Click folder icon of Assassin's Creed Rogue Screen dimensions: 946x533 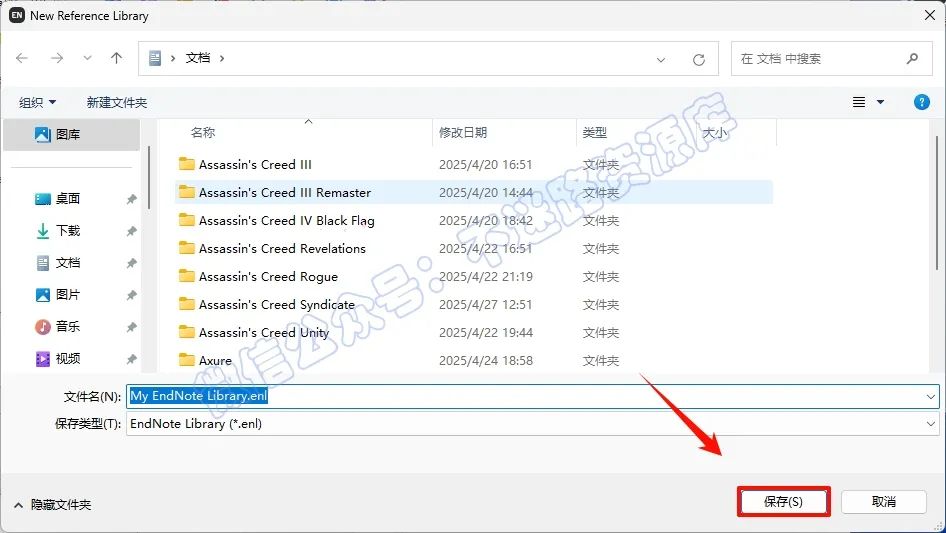[x=187, y=276]
